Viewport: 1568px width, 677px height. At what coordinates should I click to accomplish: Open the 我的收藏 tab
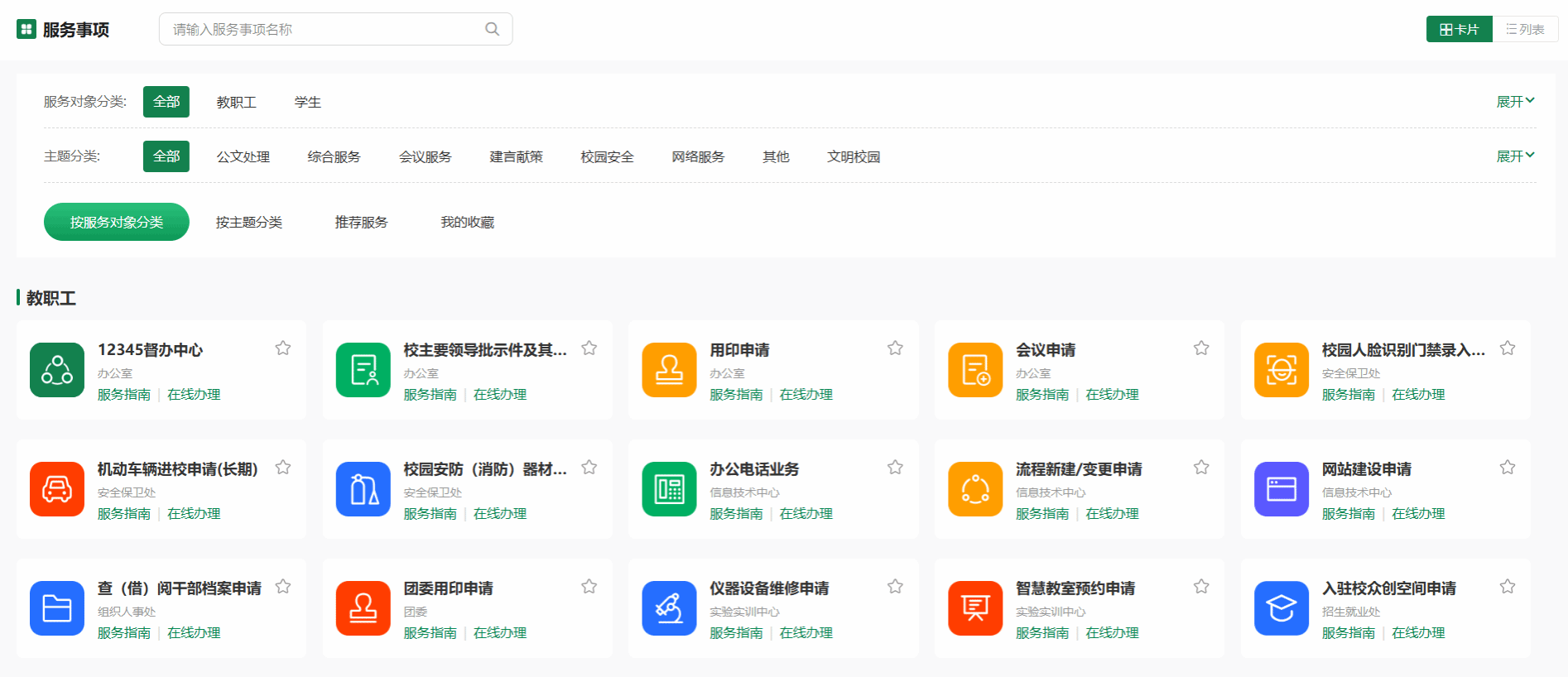[x=467, y=222]
